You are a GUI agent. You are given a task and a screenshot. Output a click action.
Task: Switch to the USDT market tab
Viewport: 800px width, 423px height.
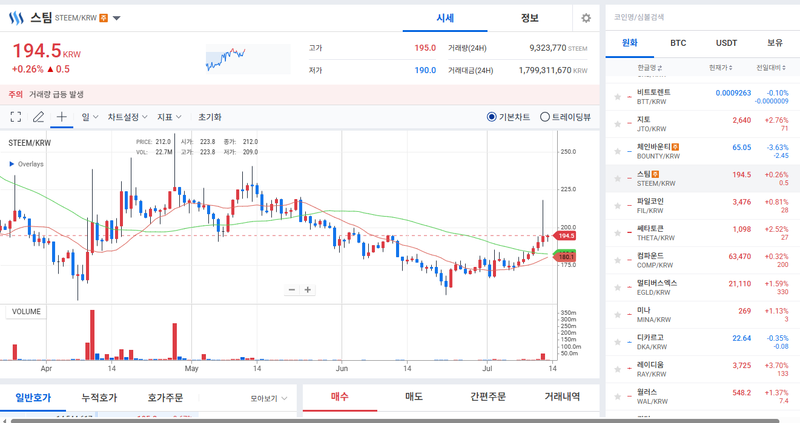(x=726, y=43)
